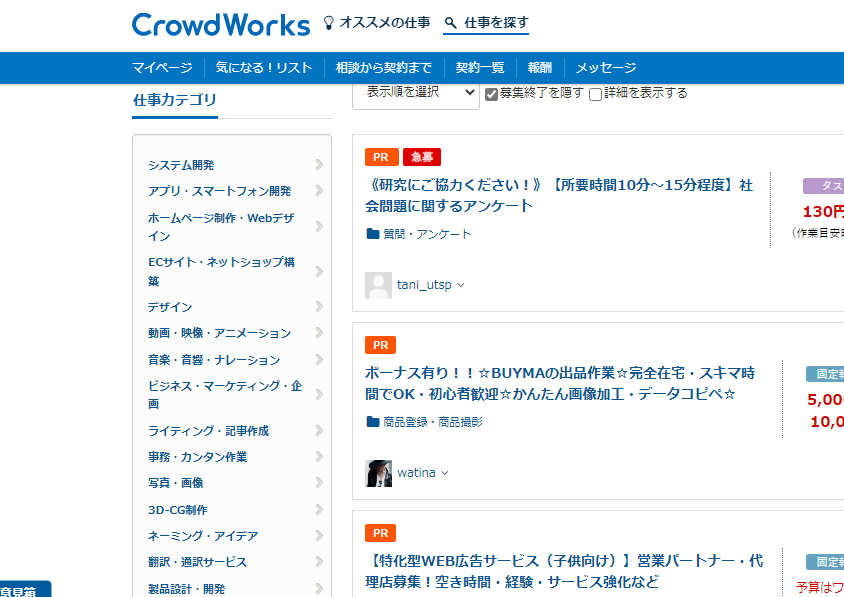Click watina profile avatar
Viewport: 844px width, 597px height.
(378, 473)
